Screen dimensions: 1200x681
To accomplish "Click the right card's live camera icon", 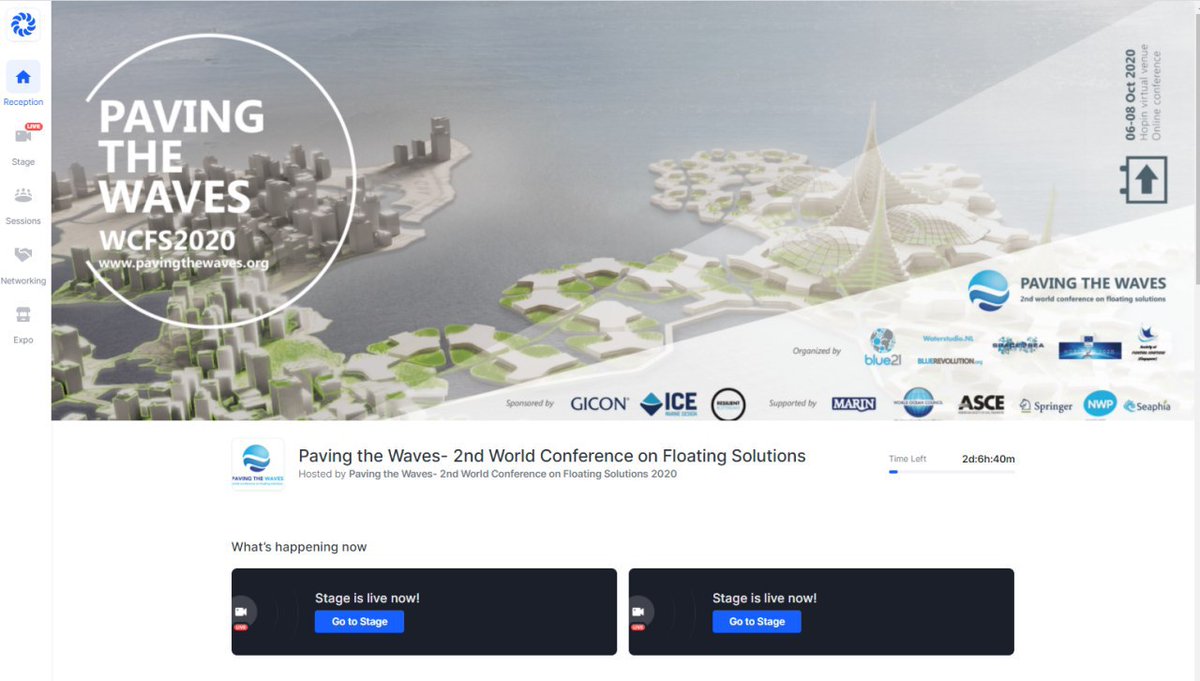I will pos(638,612).
